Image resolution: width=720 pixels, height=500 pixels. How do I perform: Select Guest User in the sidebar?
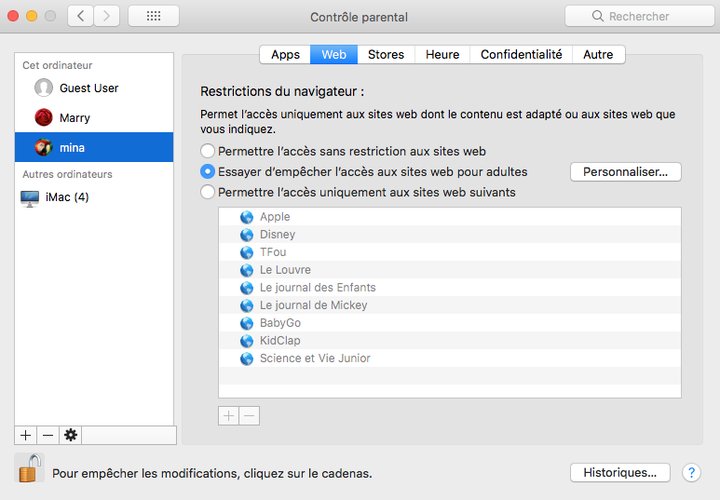pyautogui.click(x=94, y=88)
